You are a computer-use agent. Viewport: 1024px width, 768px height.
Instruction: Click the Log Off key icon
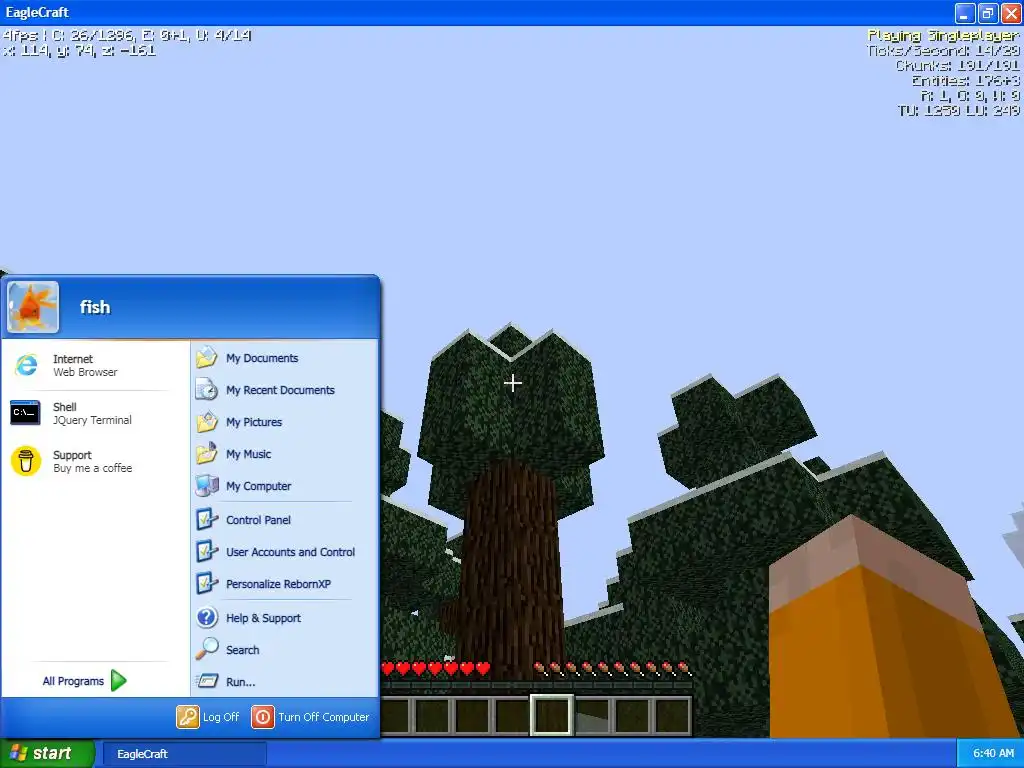click(187, 717)
